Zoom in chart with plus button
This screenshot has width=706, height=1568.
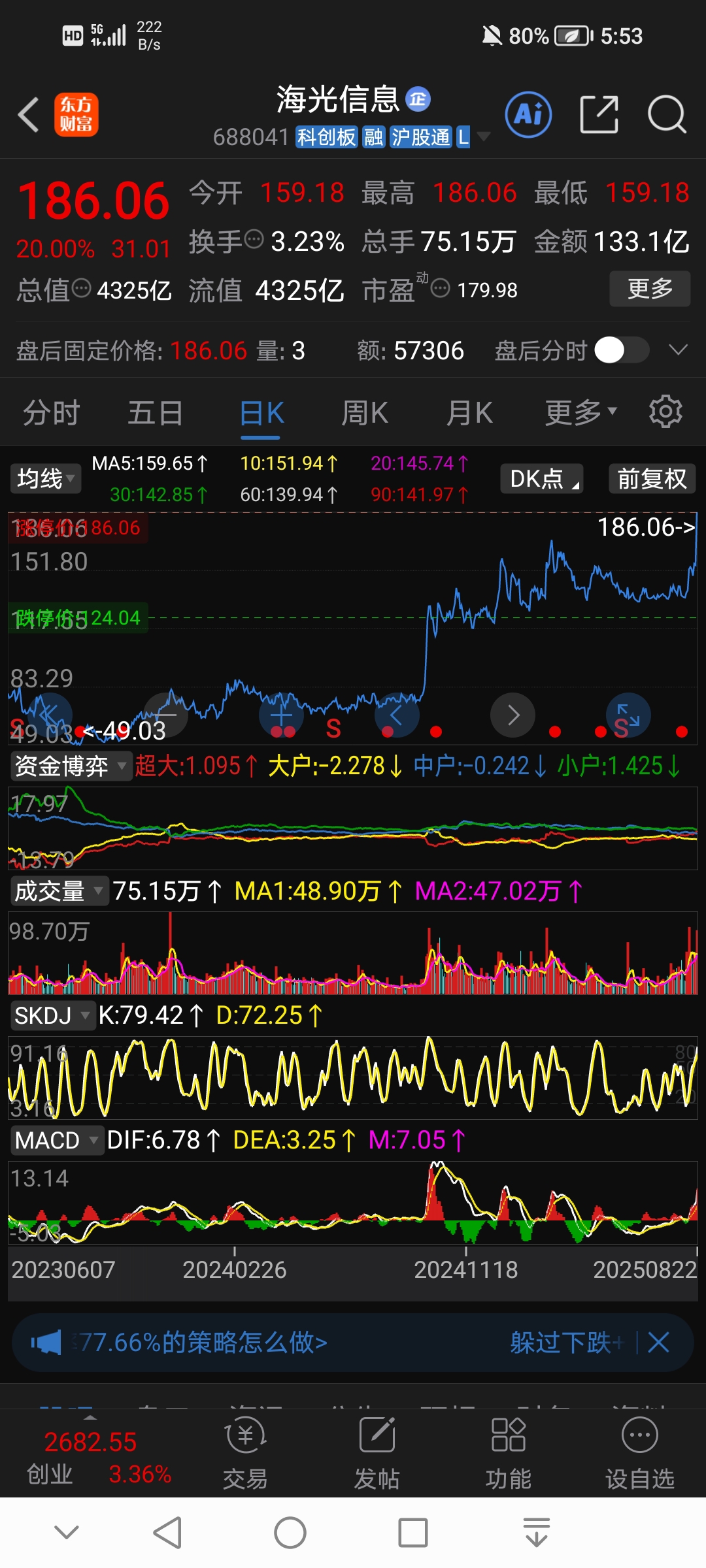click(x=281, y=715)
